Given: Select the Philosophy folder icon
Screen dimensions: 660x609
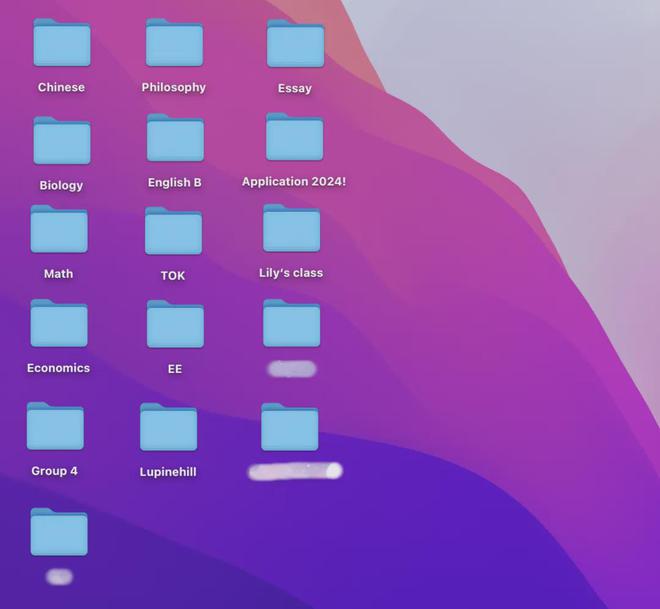Looking at the screenshot, I should pyautogui.click(x=174, y=43).
